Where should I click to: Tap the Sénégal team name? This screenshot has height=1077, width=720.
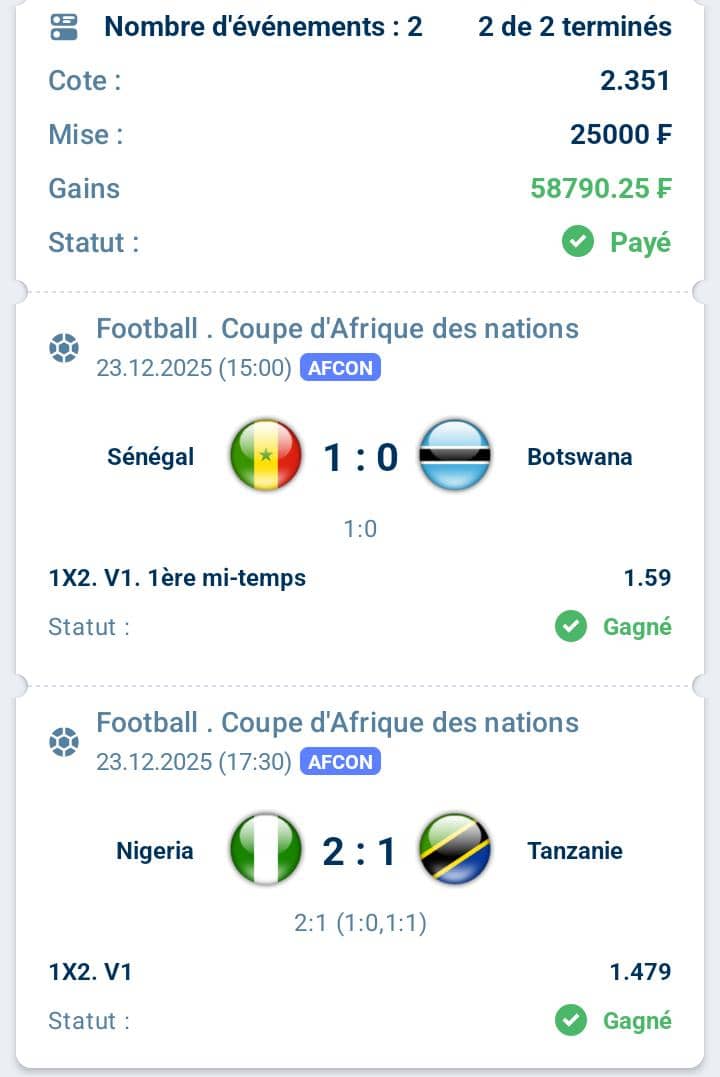pyautogui.click(x=151, y=457)
